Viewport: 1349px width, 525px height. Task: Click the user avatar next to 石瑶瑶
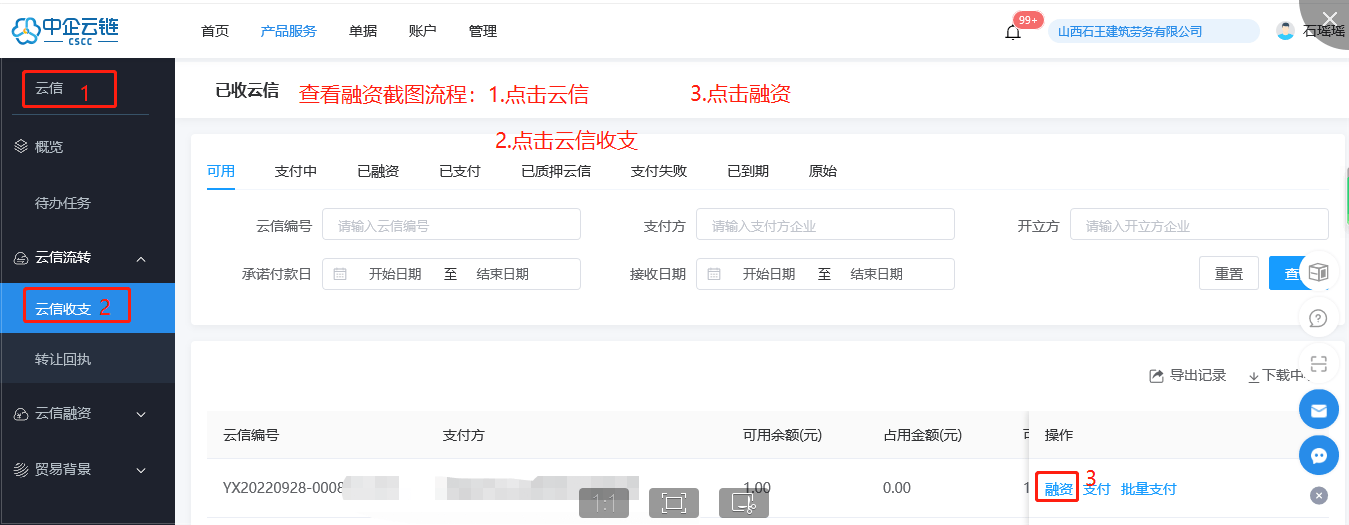(1285, 31)
